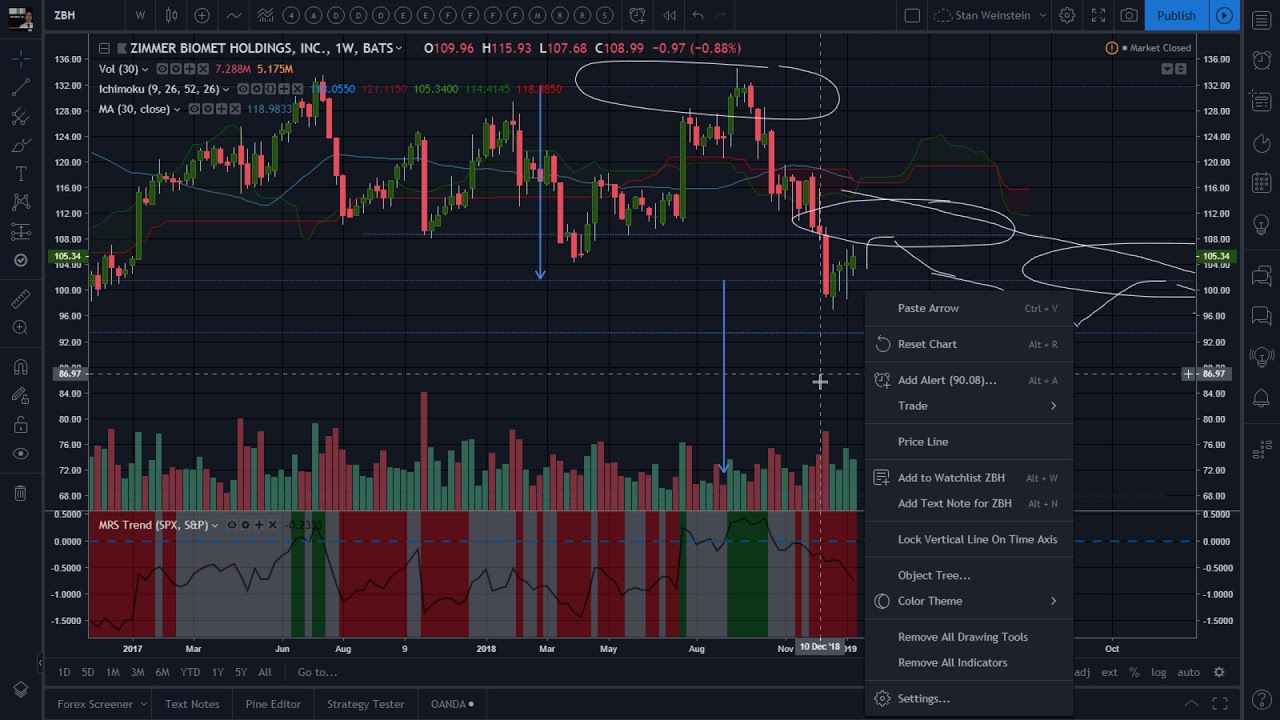The width and height of the screenshot is (1280, 720).
Task: Open the candlestick chart style selector
Action: point(172,15)
